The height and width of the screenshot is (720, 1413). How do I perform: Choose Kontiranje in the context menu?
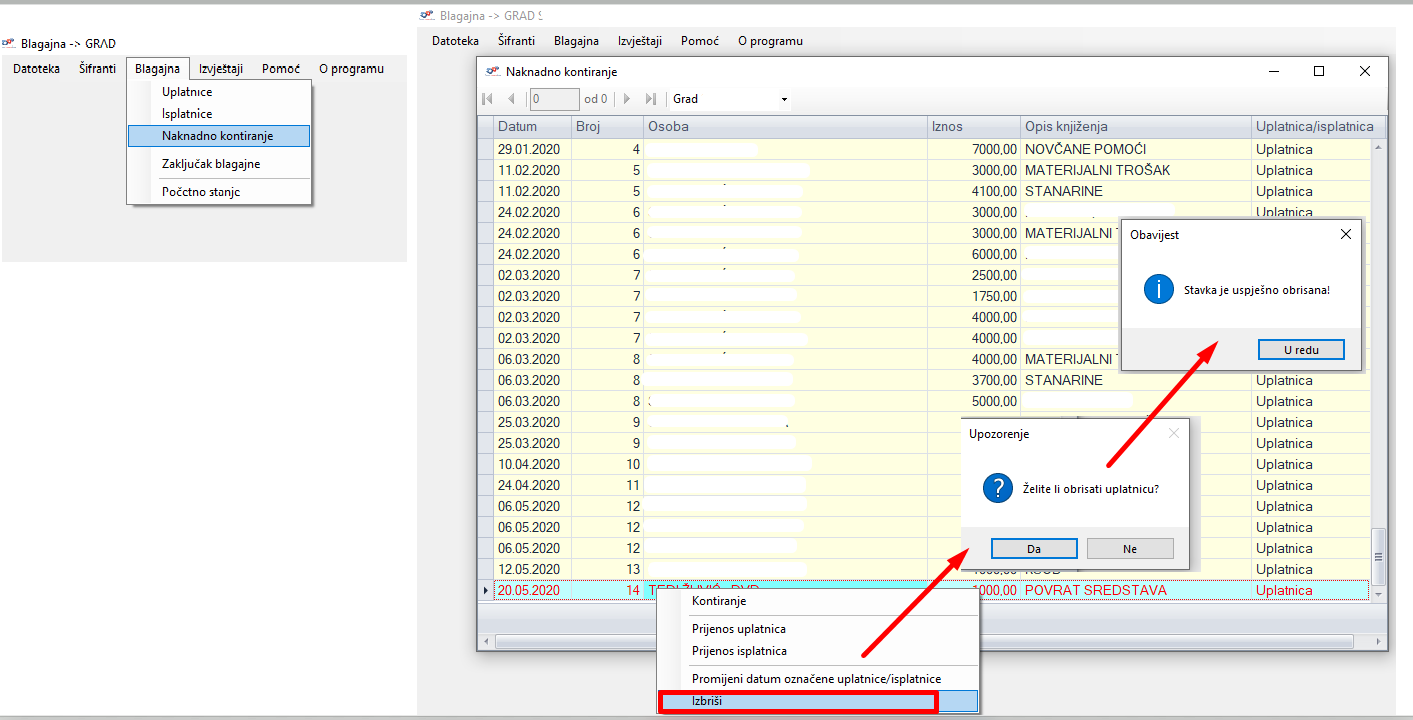coord(719,601)
